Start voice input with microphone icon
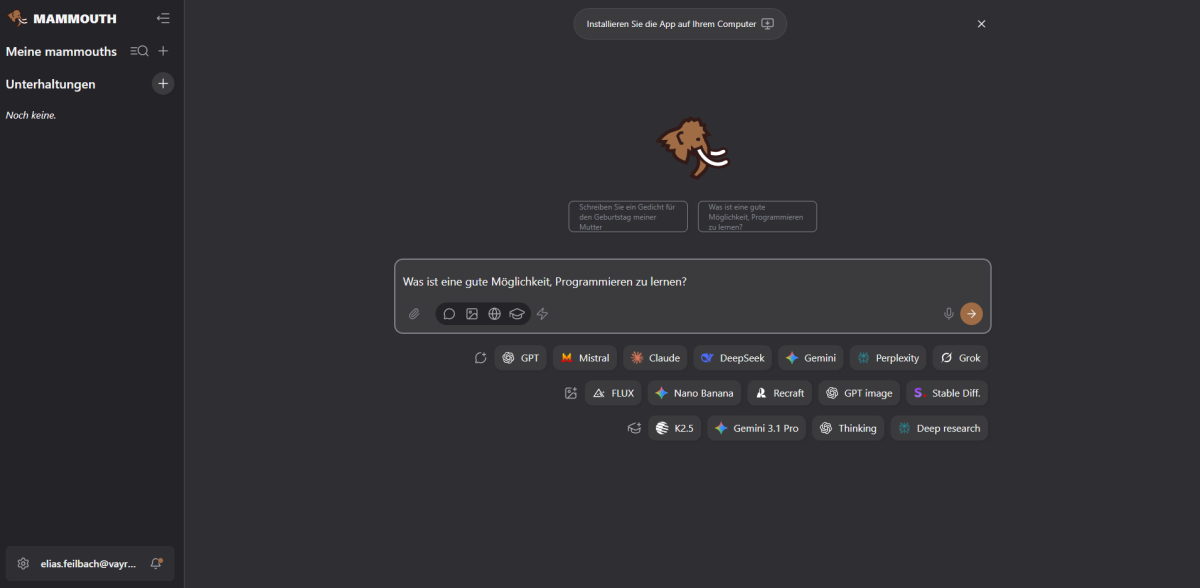Viewport: 1200px width, 588px height. pyautogui.click(x=949, y=314)
